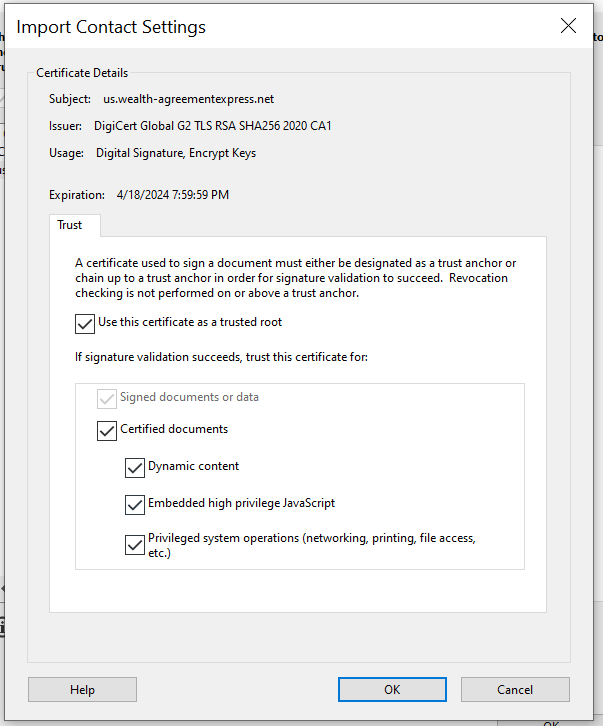Viewport: 603px width, 726px height.
Task: Disable Embedded high privilege JavaScript
Action: pos(134,505)
